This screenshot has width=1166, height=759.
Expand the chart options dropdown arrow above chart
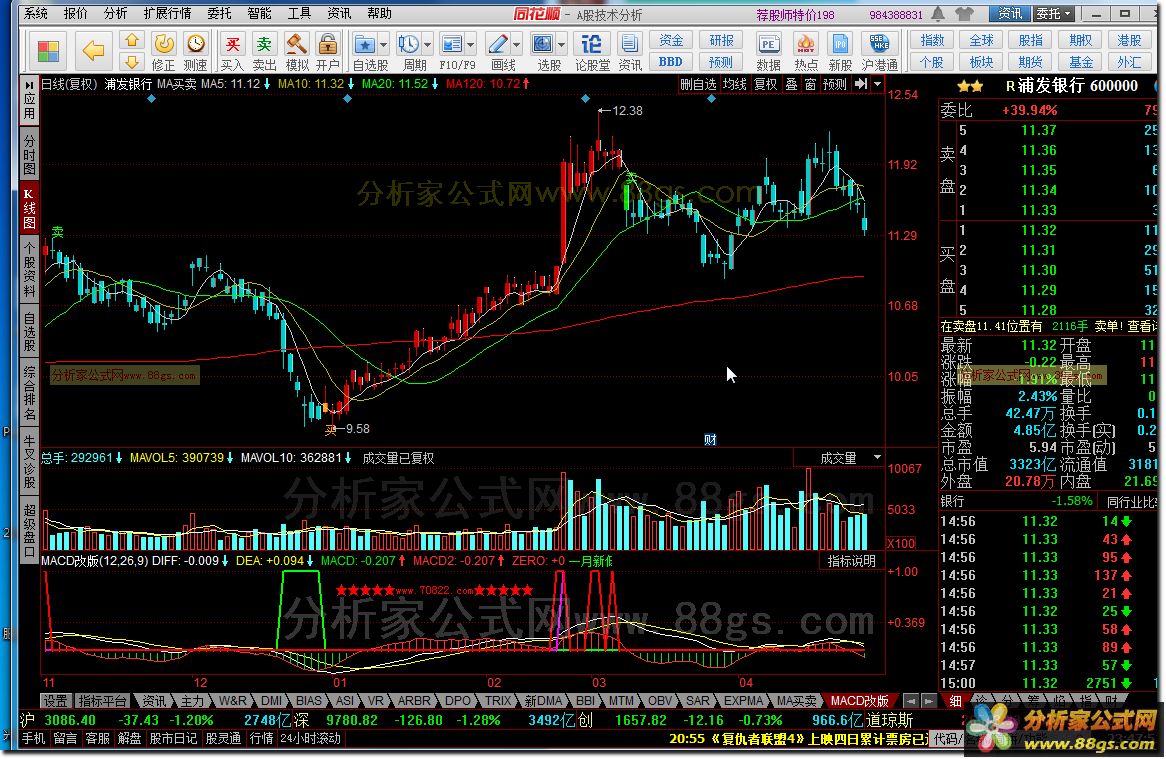877,84
